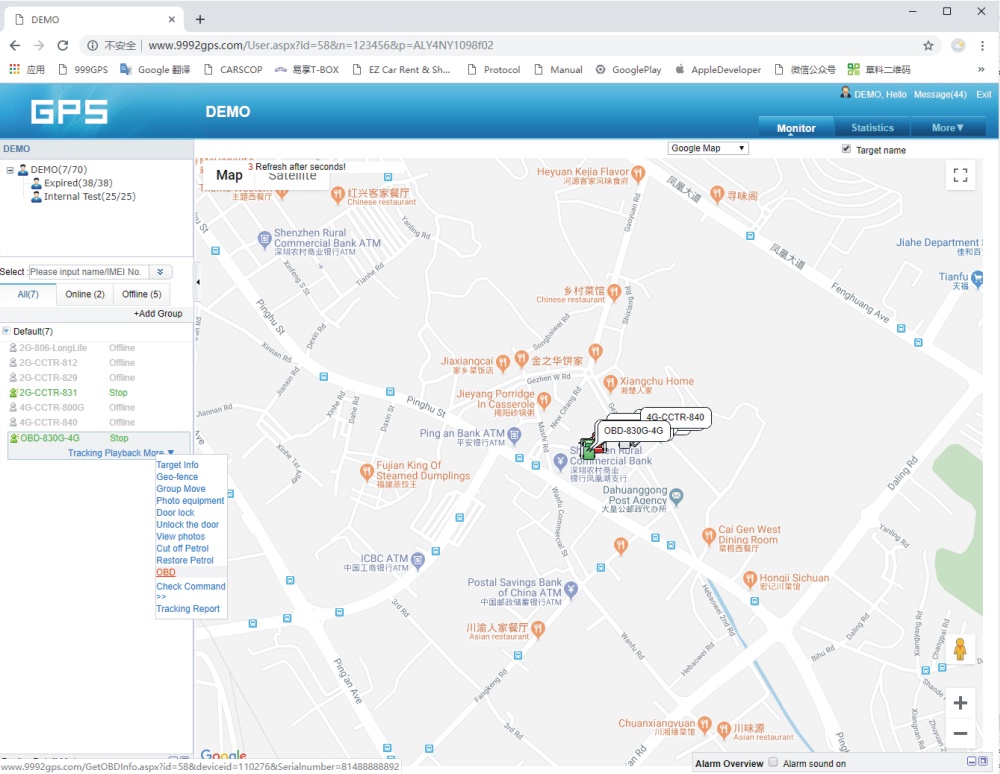Pick the Street View pegman
The height and width of the screenshot is (774, 1000).
coord(960,650)
